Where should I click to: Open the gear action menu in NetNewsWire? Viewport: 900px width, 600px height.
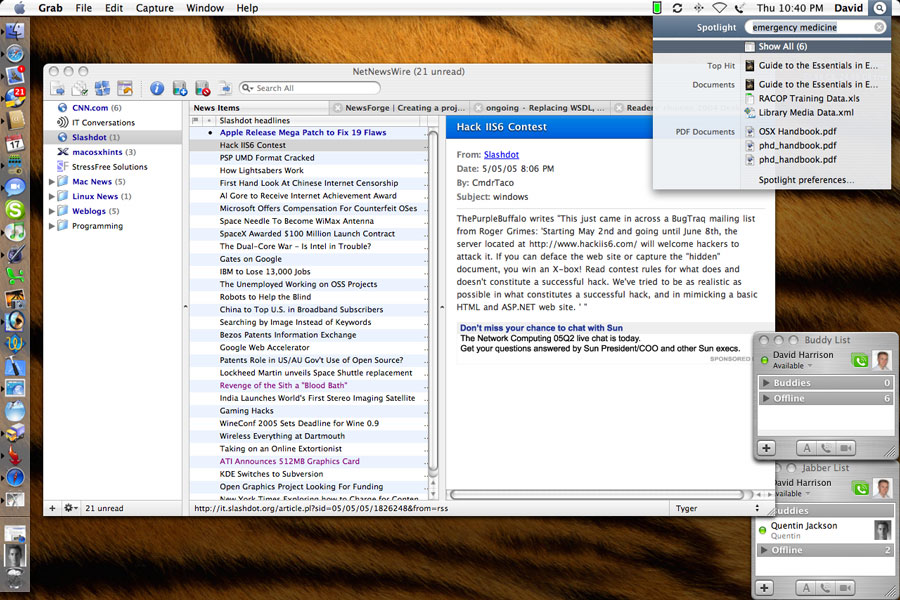tap(71, 508)
